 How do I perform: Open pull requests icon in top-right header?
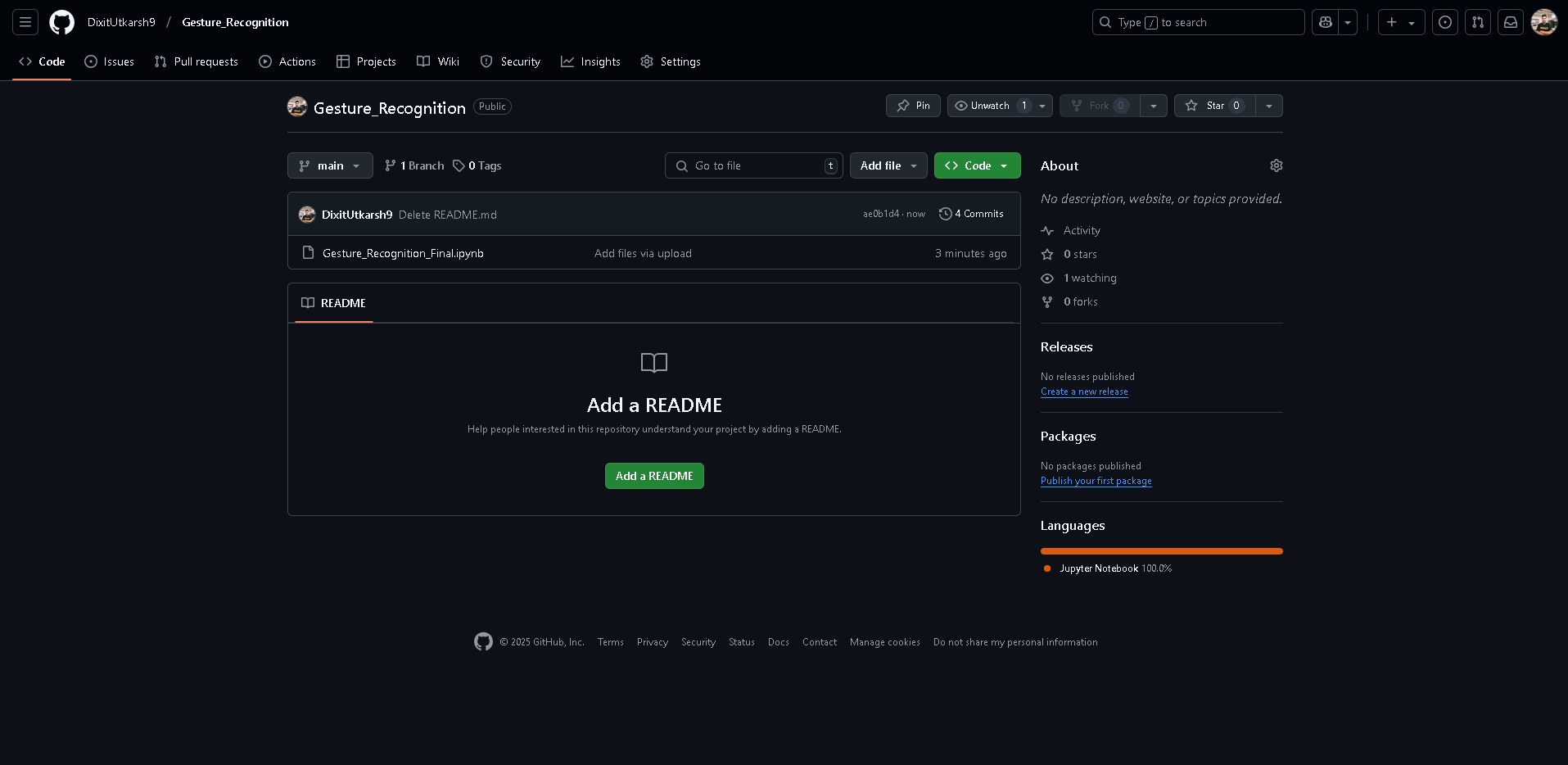pos(1478,22)
